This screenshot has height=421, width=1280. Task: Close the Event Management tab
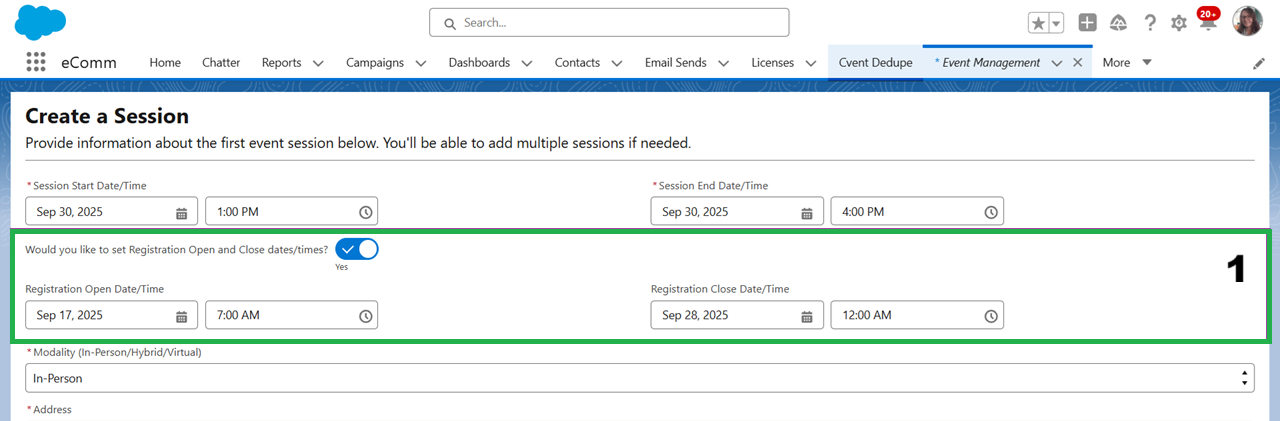click(x=1077, y=62)
